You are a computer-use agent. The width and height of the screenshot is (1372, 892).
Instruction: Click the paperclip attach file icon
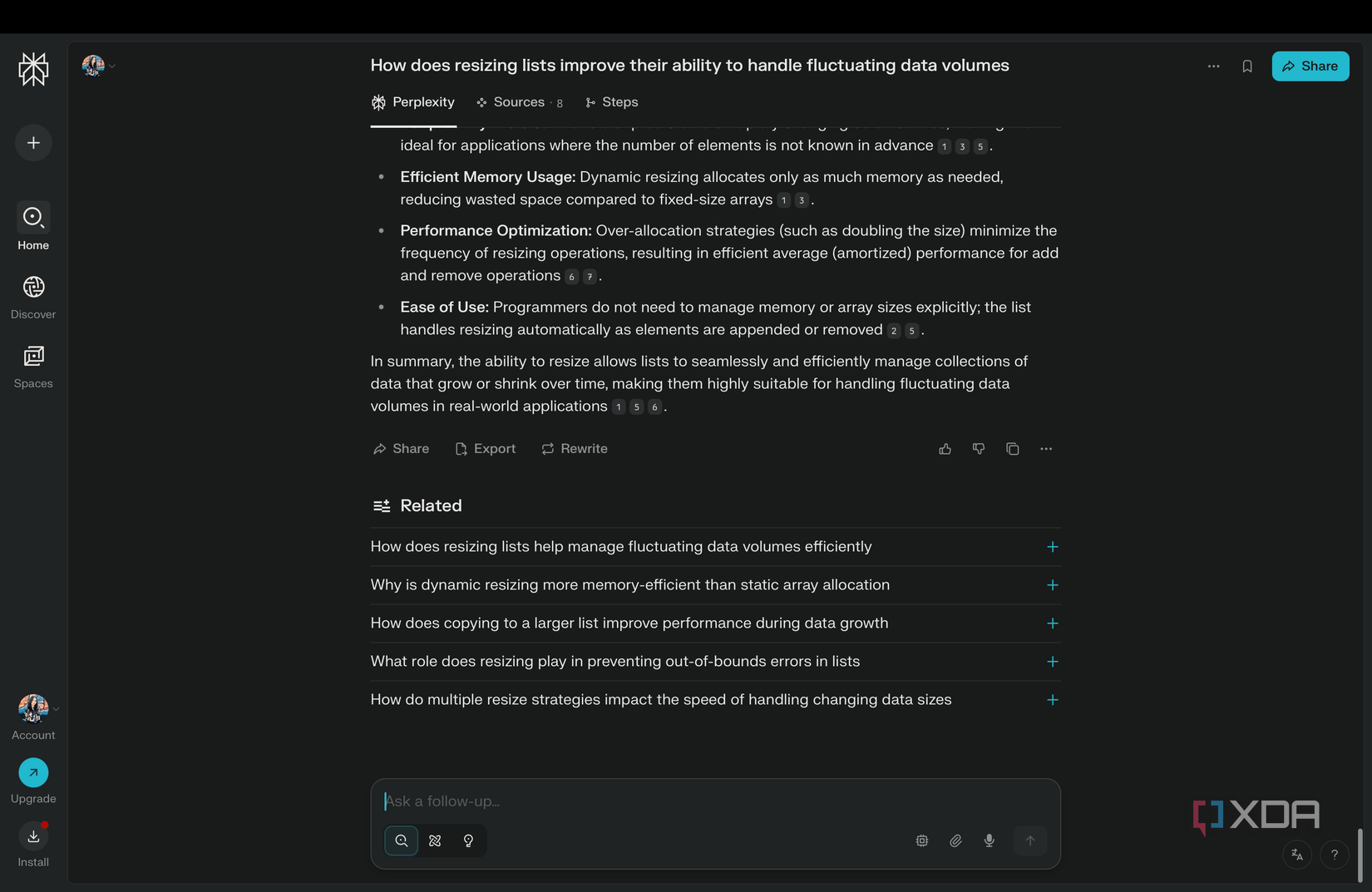955,840
